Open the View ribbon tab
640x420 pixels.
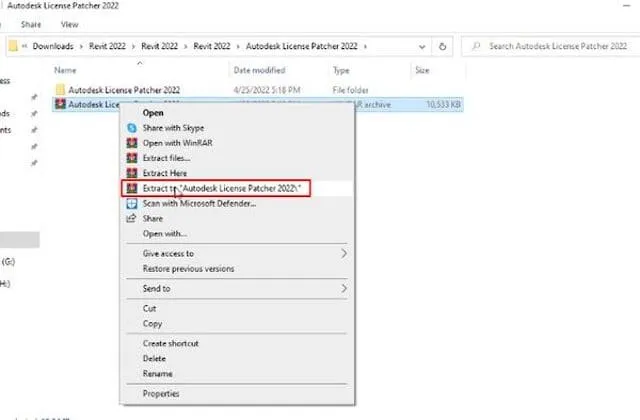[x=69, y=24]
